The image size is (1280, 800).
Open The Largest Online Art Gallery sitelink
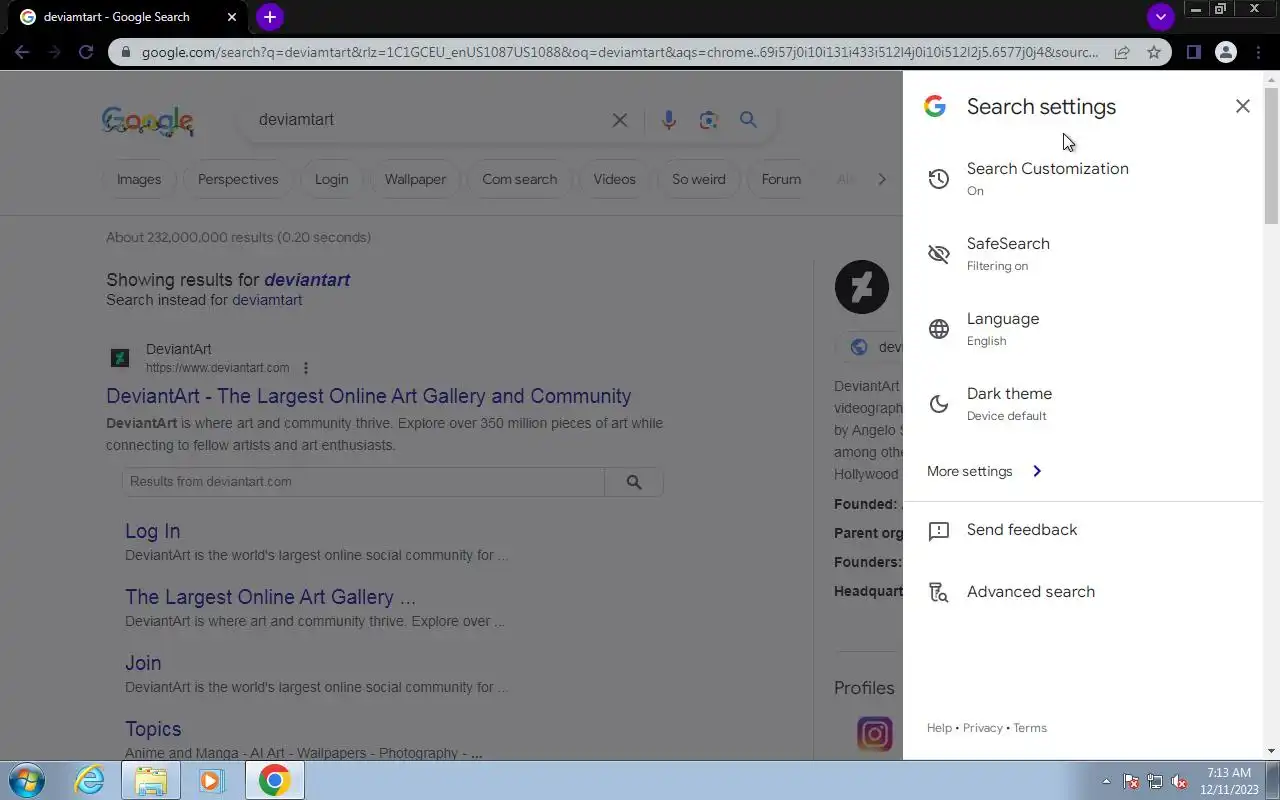click(x=270, y=597)
